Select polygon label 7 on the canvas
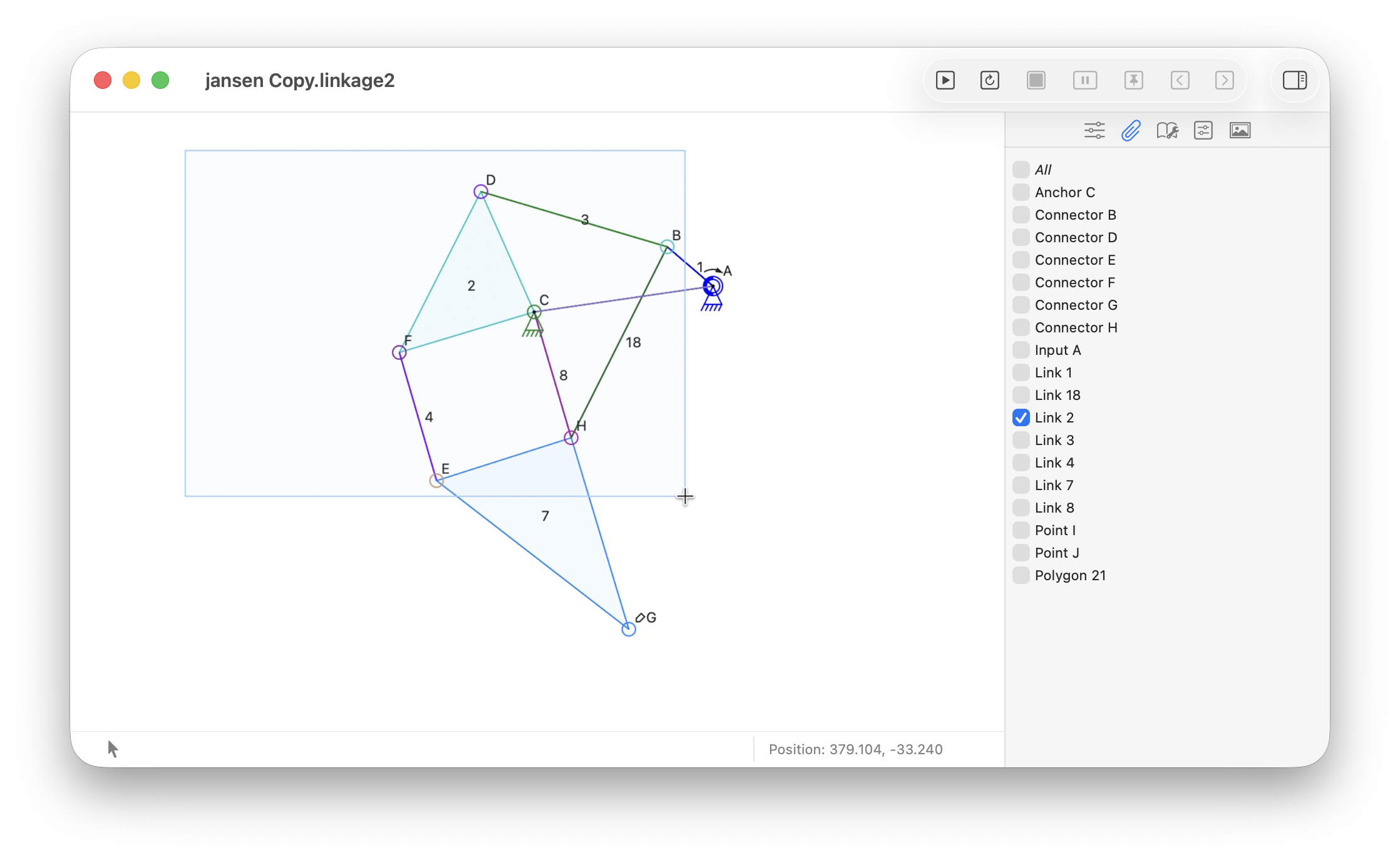The image size is (1400, 860). [x=545, y=516]
